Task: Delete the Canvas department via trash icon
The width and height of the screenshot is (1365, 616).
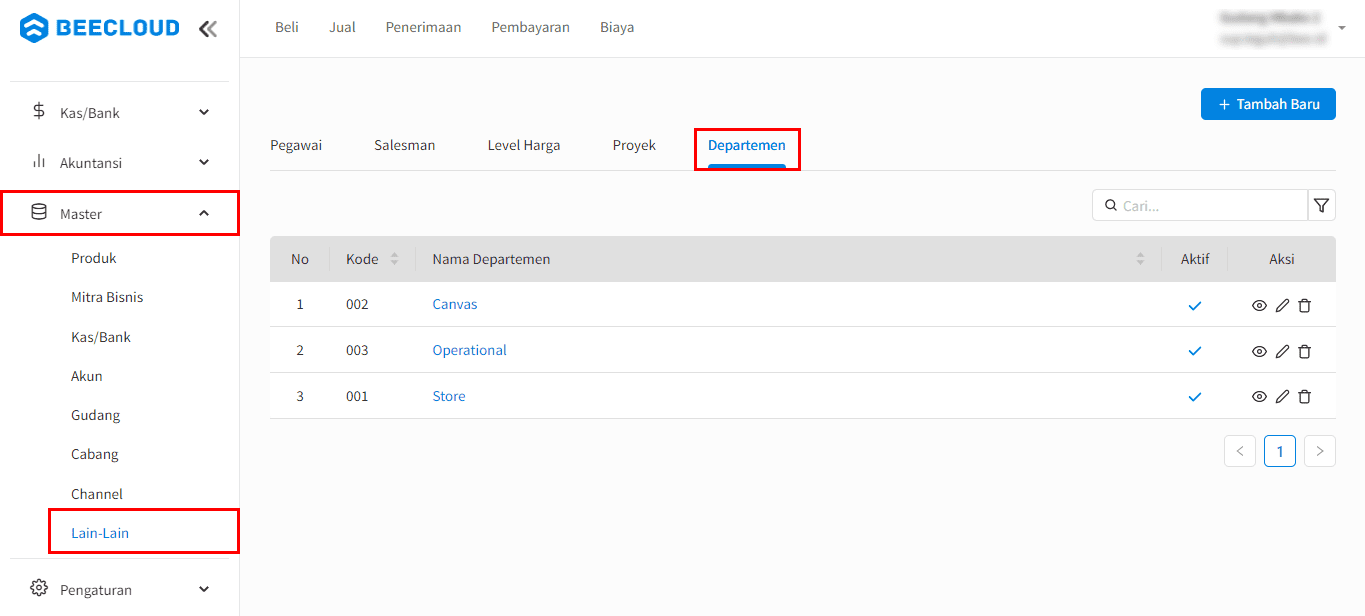Action: (1304, 306)
